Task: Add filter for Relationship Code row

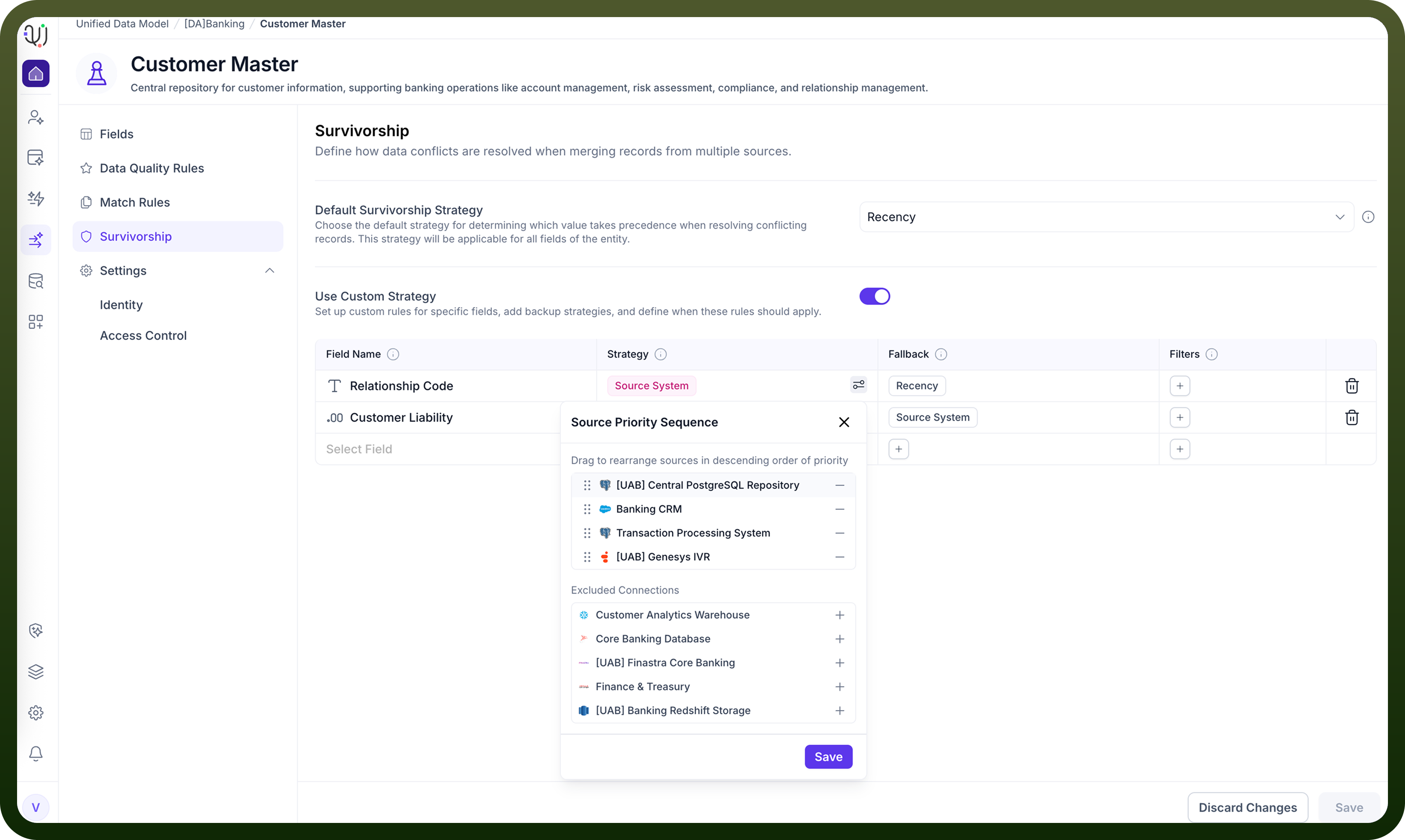Action: click(x=1180, y=386)
